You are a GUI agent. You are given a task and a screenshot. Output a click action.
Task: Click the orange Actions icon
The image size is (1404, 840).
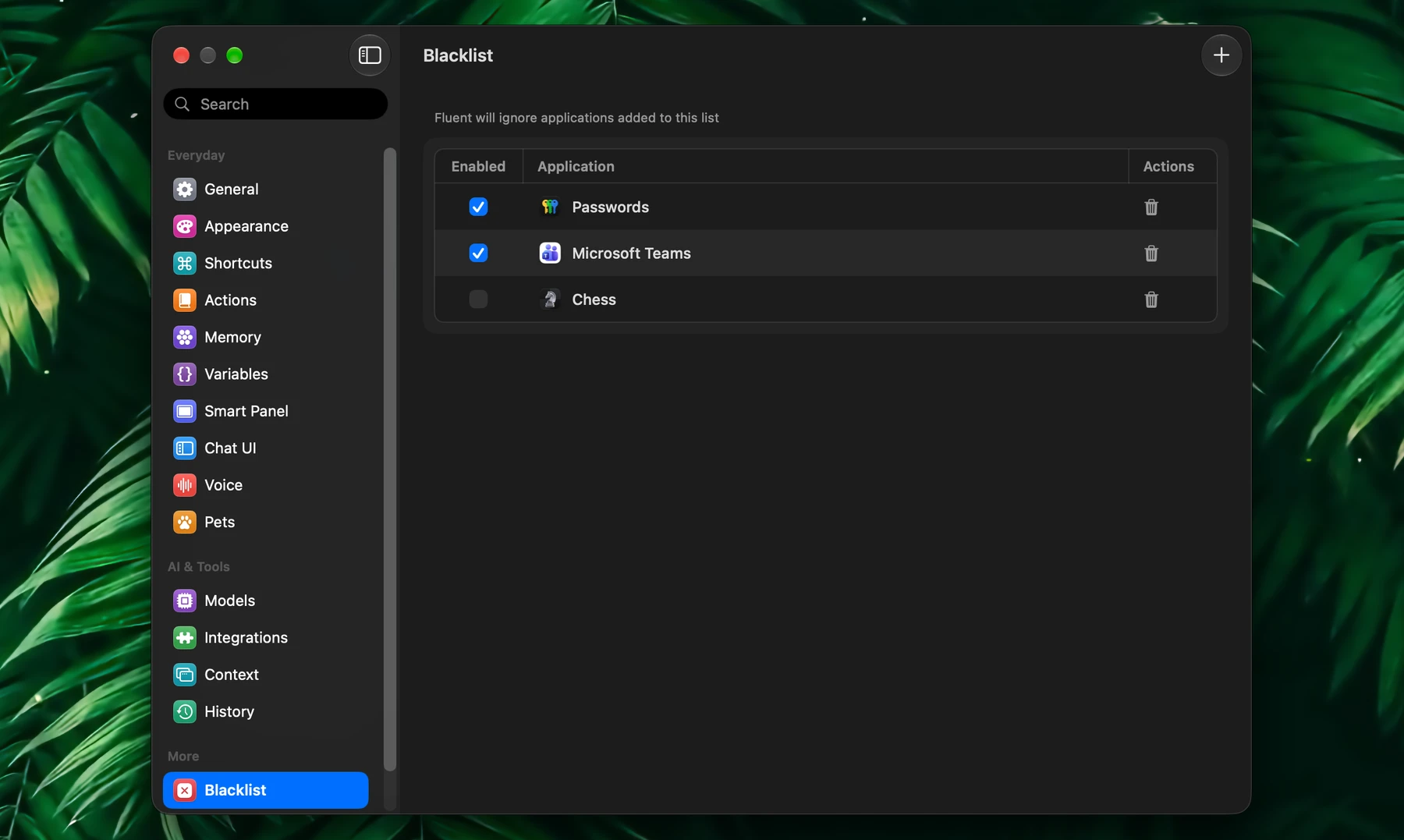click(x=185, y=300)
